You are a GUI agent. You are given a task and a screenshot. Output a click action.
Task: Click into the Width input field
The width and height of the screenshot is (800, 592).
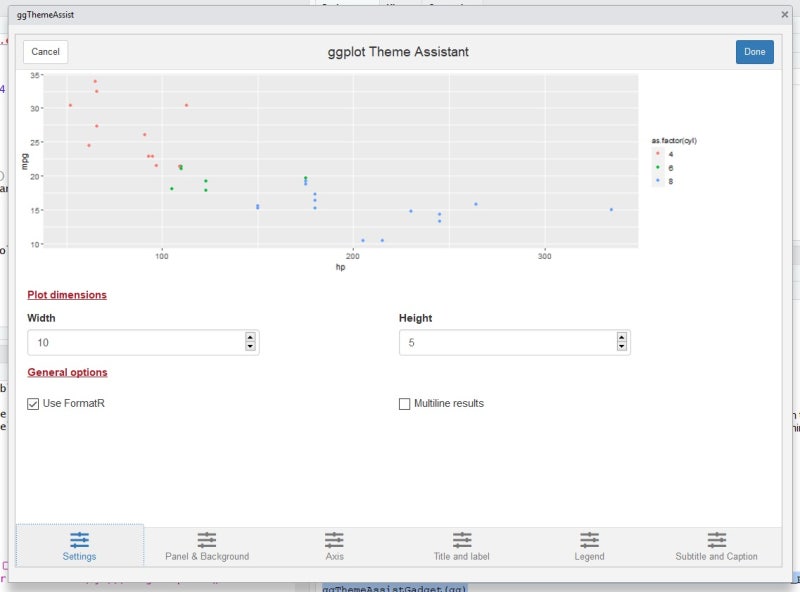[x=143, y=342]
